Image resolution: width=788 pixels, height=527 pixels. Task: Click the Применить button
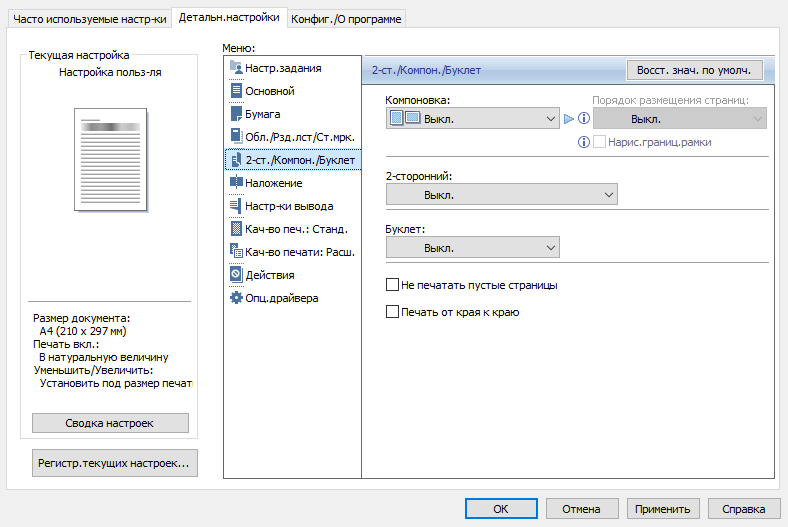click(x=664, y=509)
